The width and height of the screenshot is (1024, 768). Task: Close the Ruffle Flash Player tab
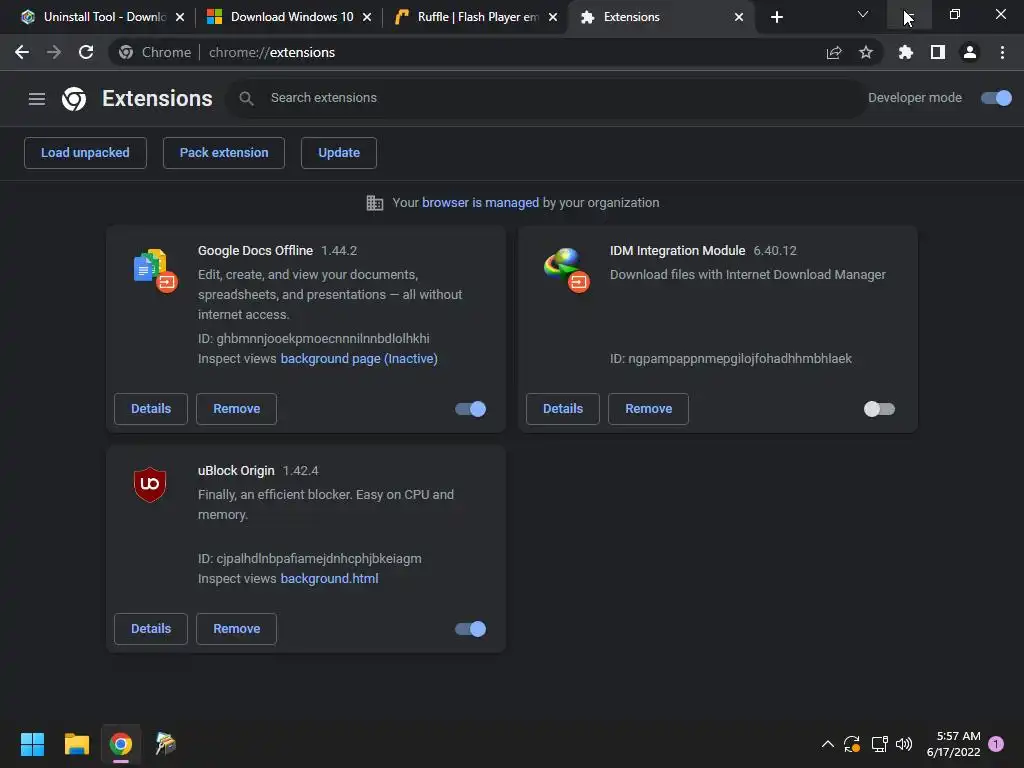tap(553, 17)
